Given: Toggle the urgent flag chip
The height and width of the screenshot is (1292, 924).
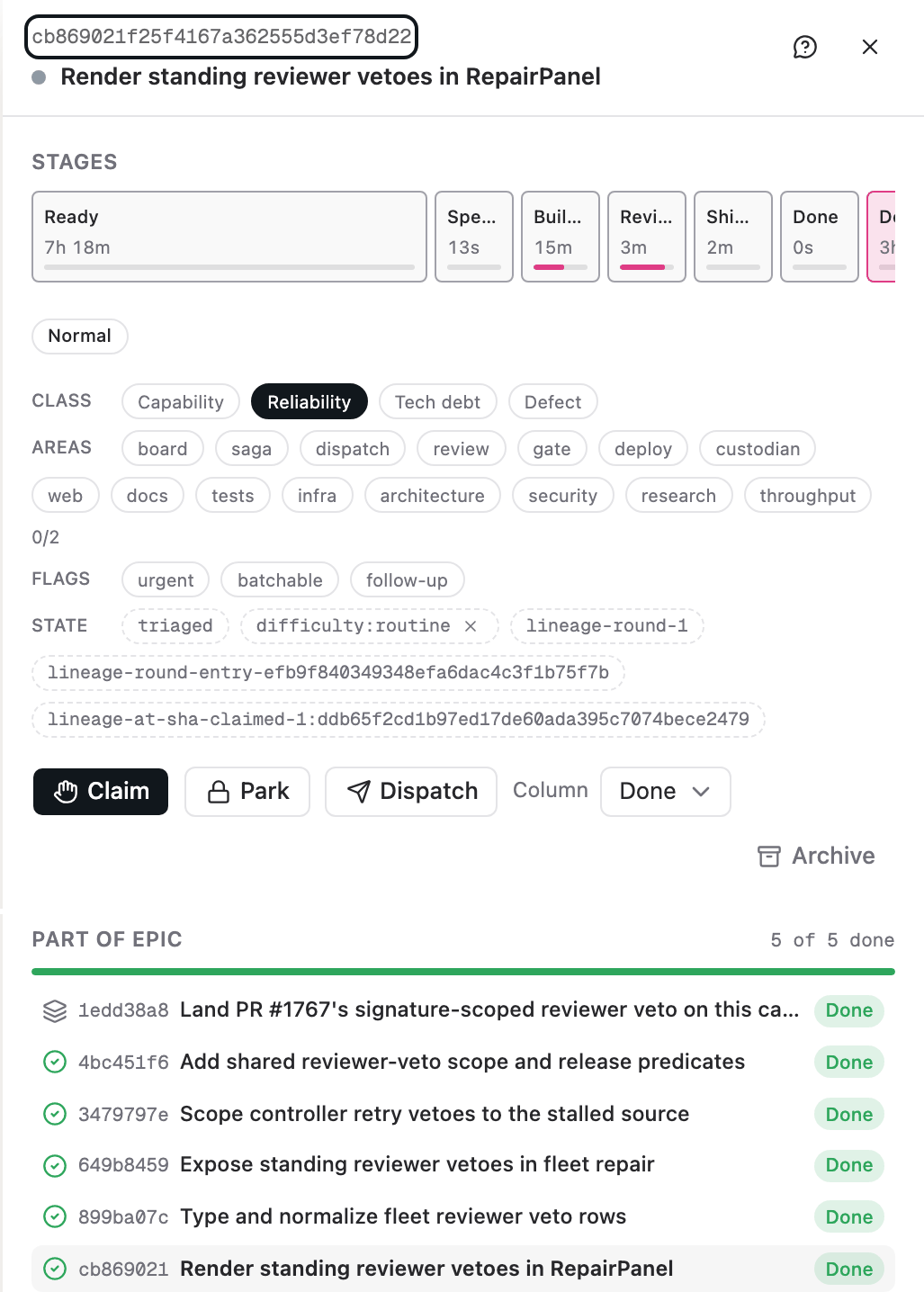Looking at the screenshot, I should tap(166, 579).
